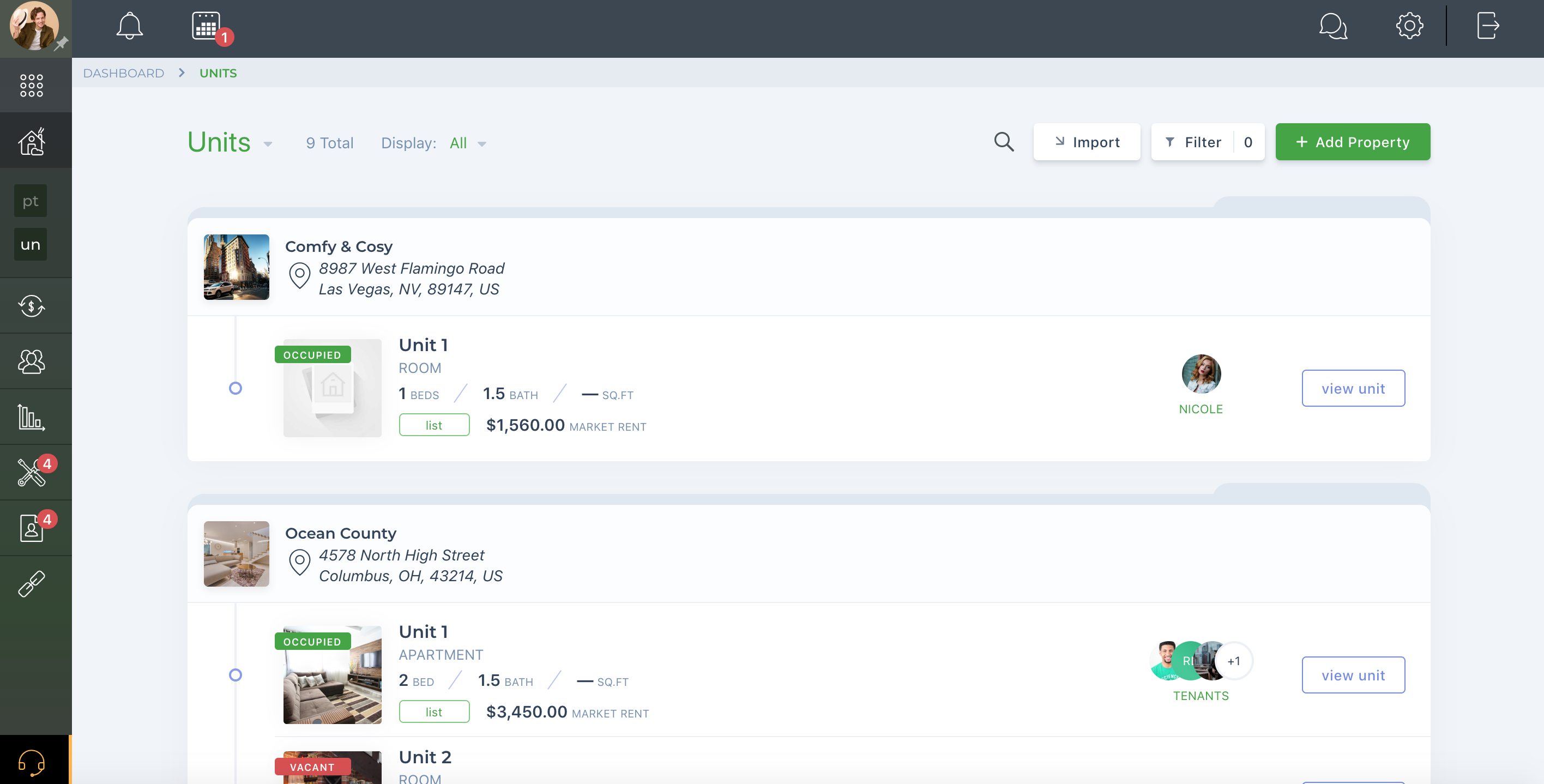Open the reports chart icon in sidebar

(x=31, y=417)
